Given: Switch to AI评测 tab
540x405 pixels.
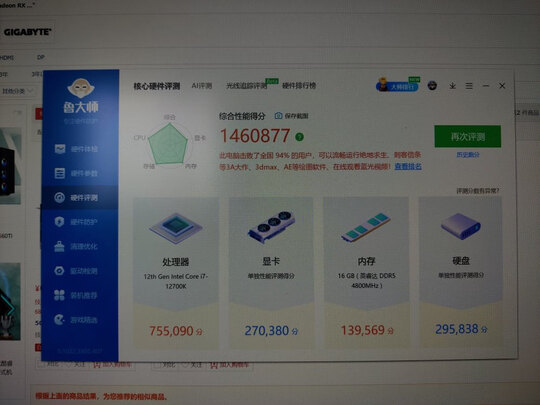Looking at the screenshot, I should [202, 86].
